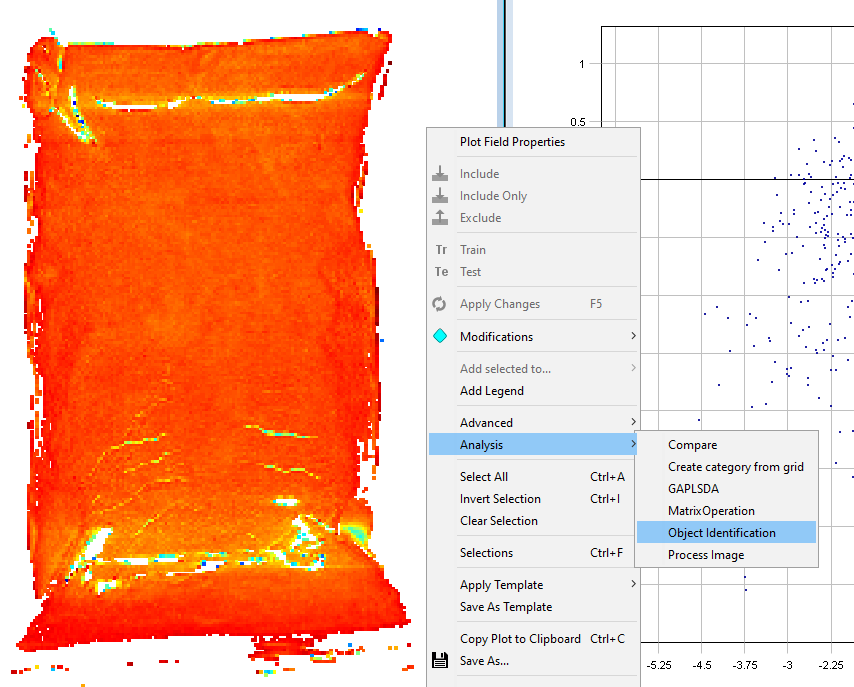
Task: Choose Add Legend from the menu
Action: pos(491,391)
